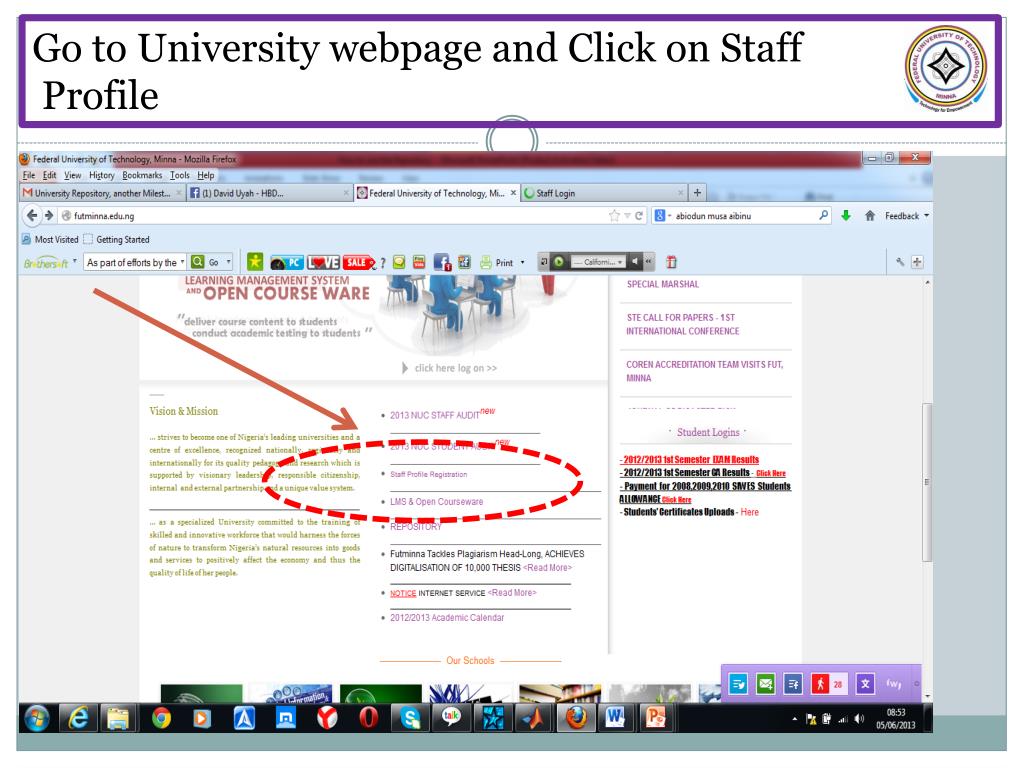
Task: Open the REPOSITORY link
Action: coord(415,527)
